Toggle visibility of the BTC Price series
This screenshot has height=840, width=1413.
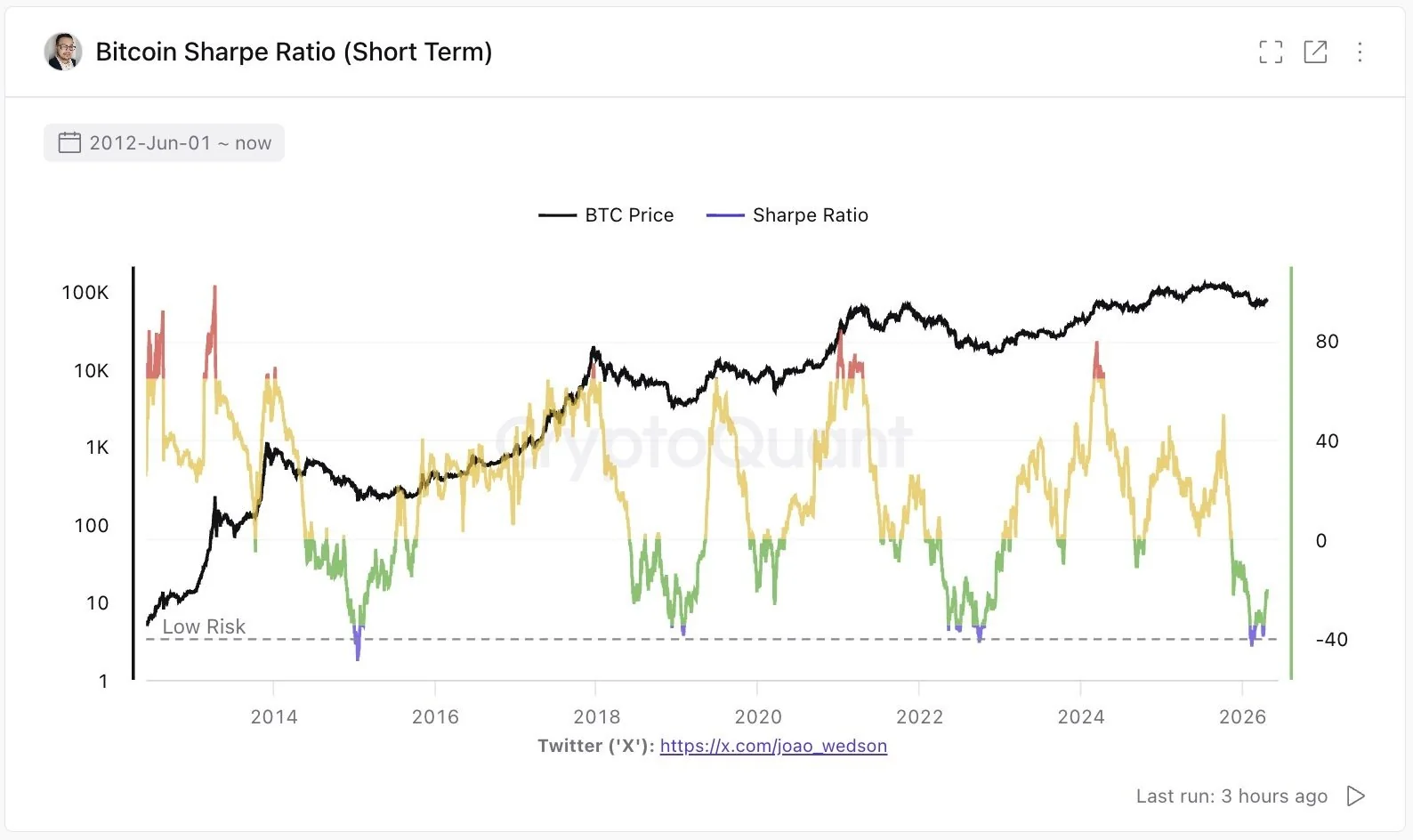click(628, 214)
